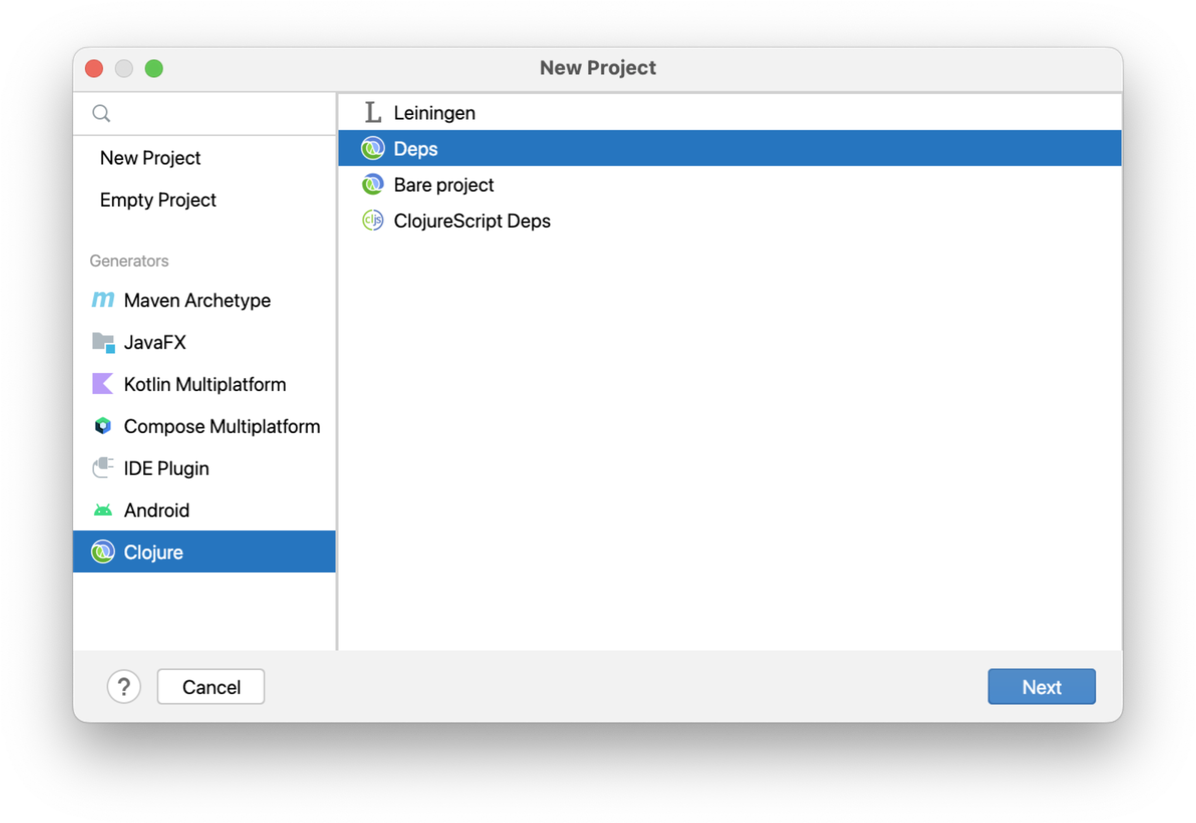Click the Android robot icon
Viewport: 1196px width, 823px height.
click(103, 510)
